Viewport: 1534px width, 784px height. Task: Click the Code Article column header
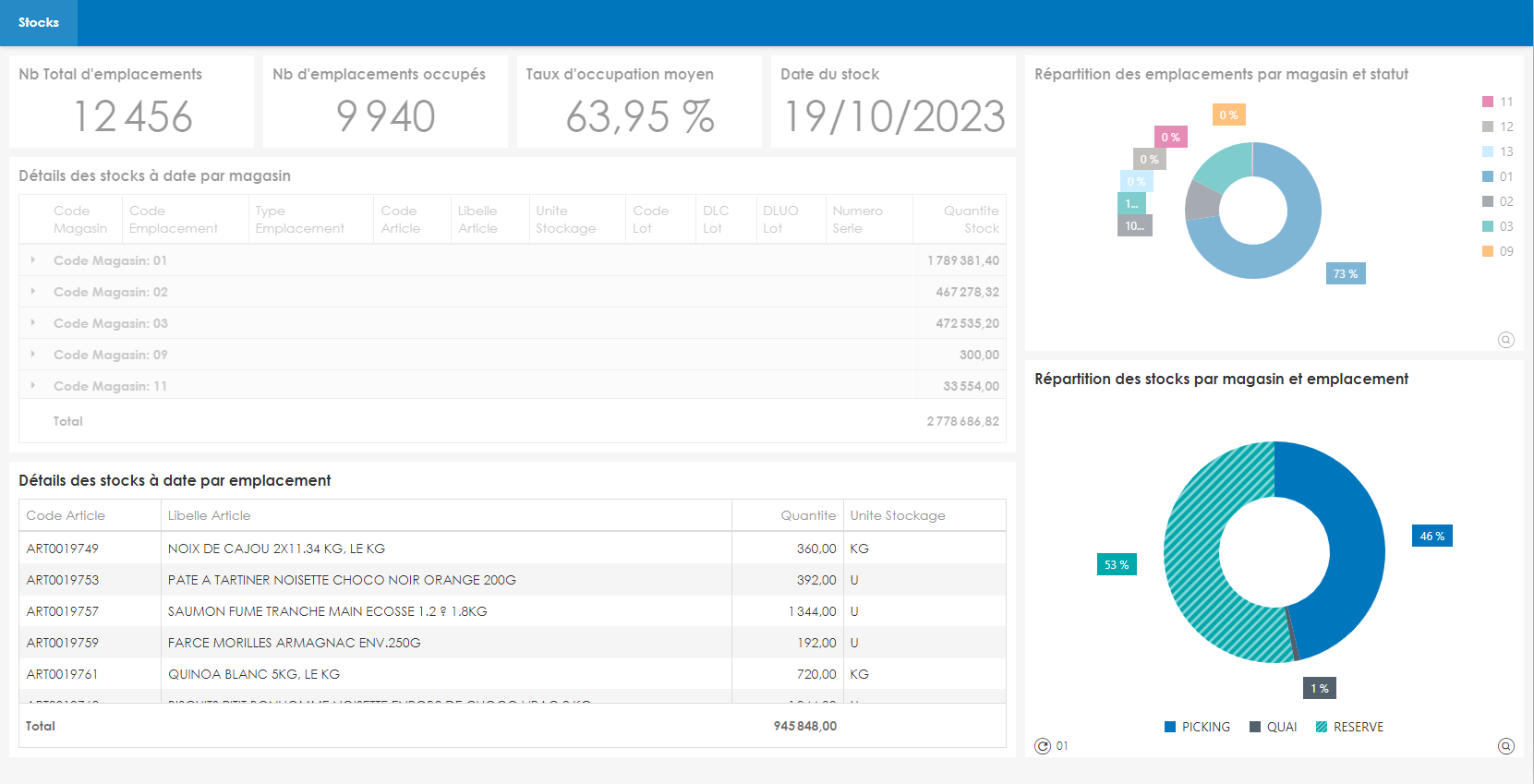tap(66, 515)
